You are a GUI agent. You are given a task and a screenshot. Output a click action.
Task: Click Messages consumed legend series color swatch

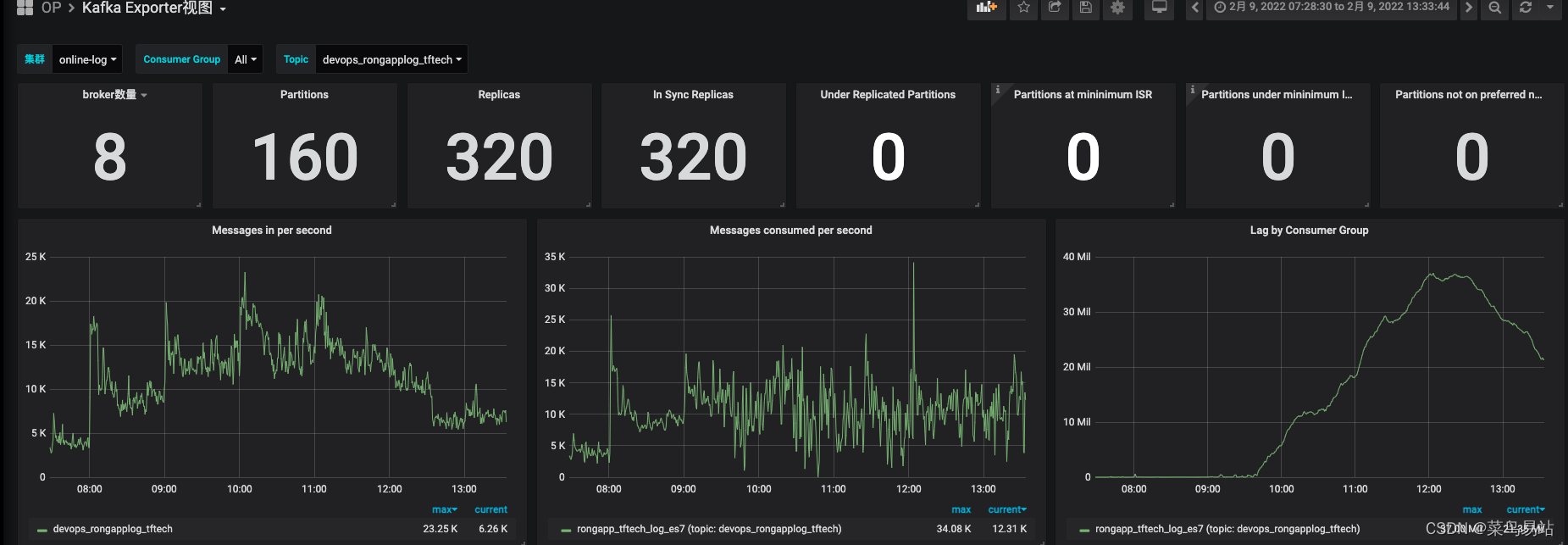[566, 530]
